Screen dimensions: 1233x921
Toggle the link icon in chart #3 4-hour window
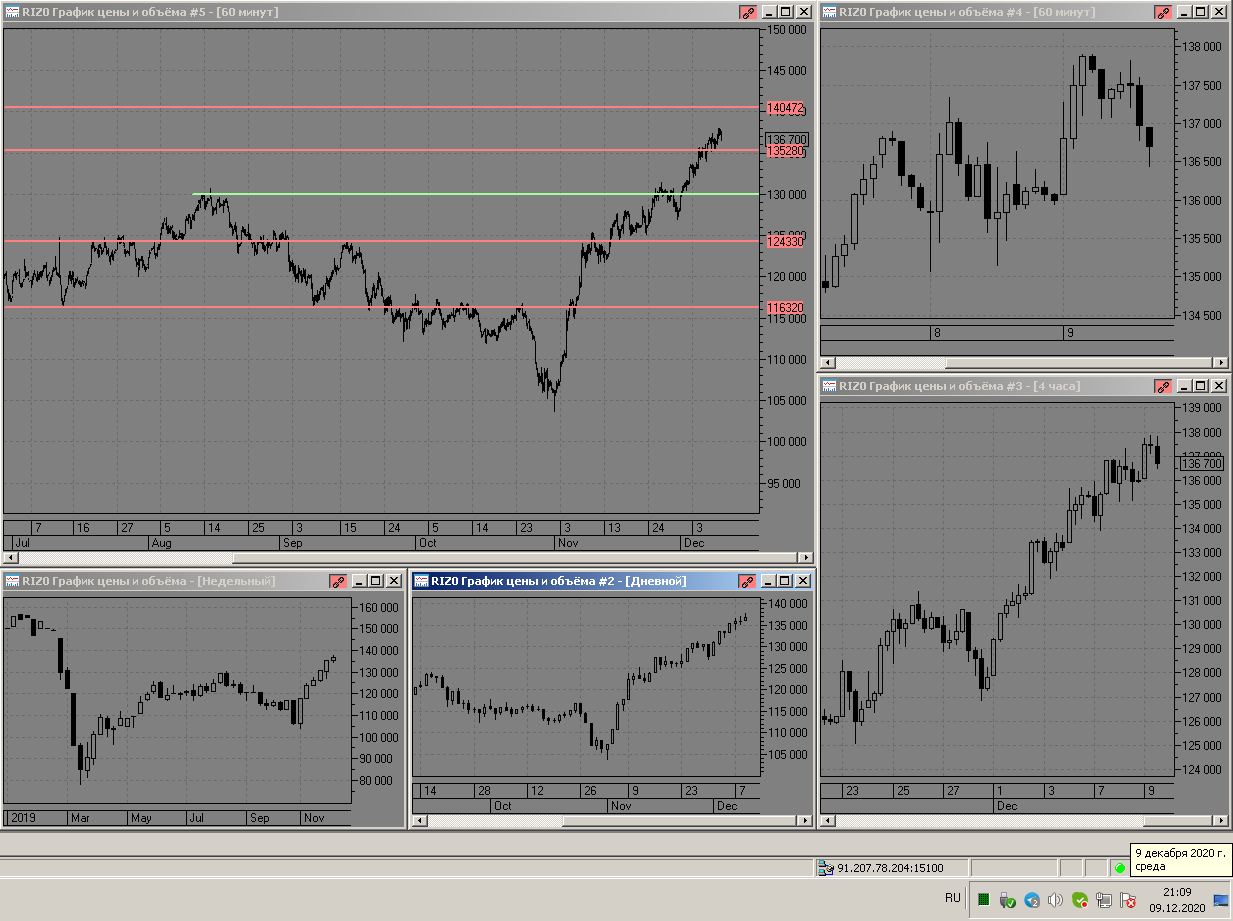[x=1162, y=386]
